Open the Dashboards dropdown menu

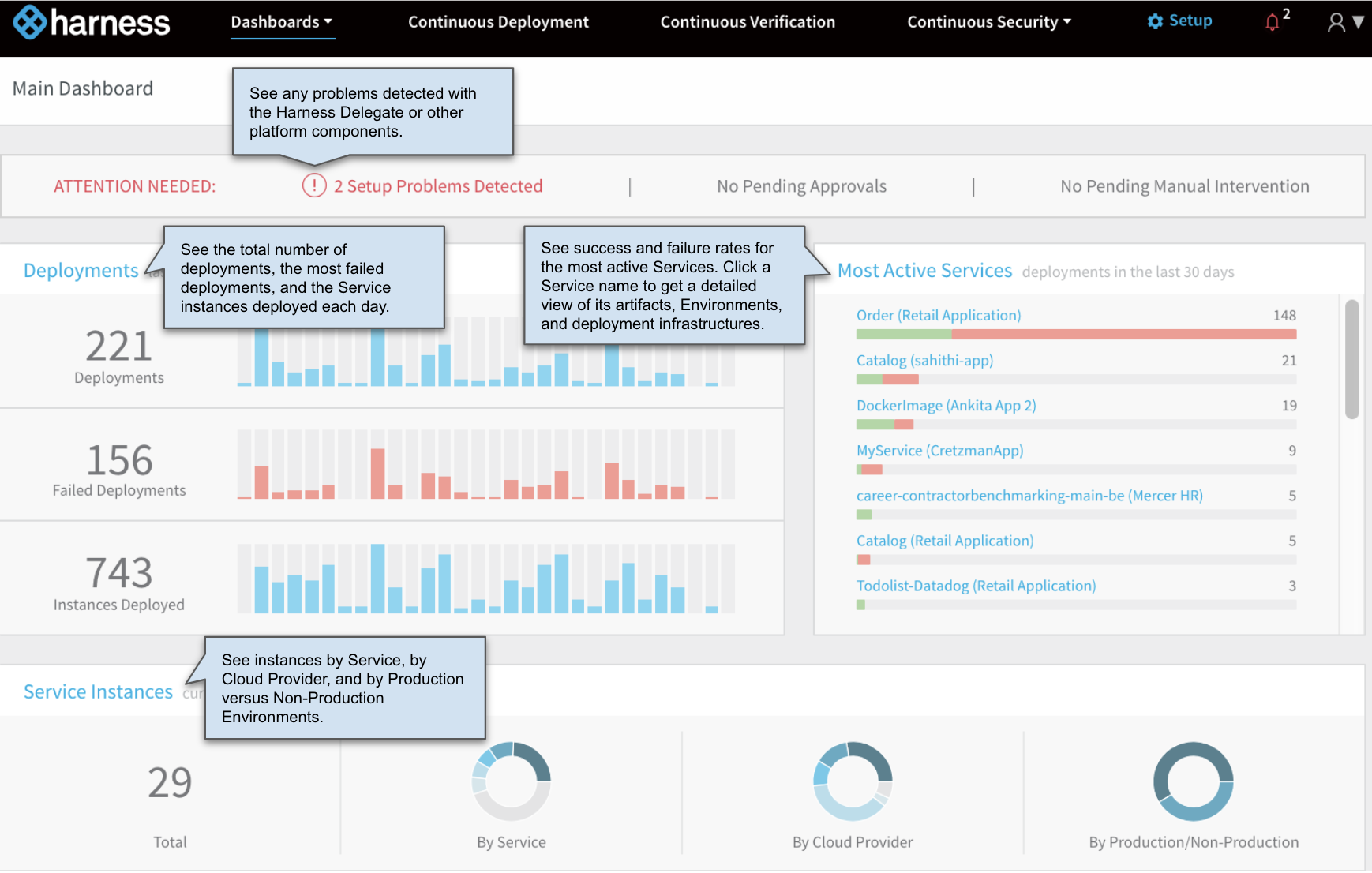click(282, 22)
